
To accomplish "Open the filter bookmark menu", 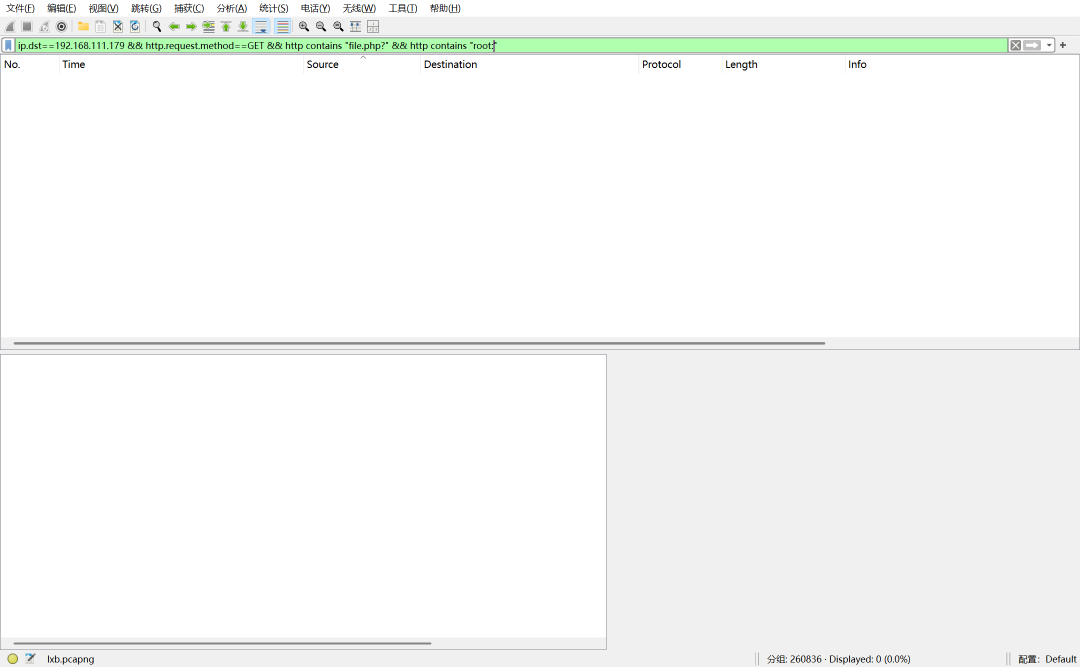I will point(8,45).
